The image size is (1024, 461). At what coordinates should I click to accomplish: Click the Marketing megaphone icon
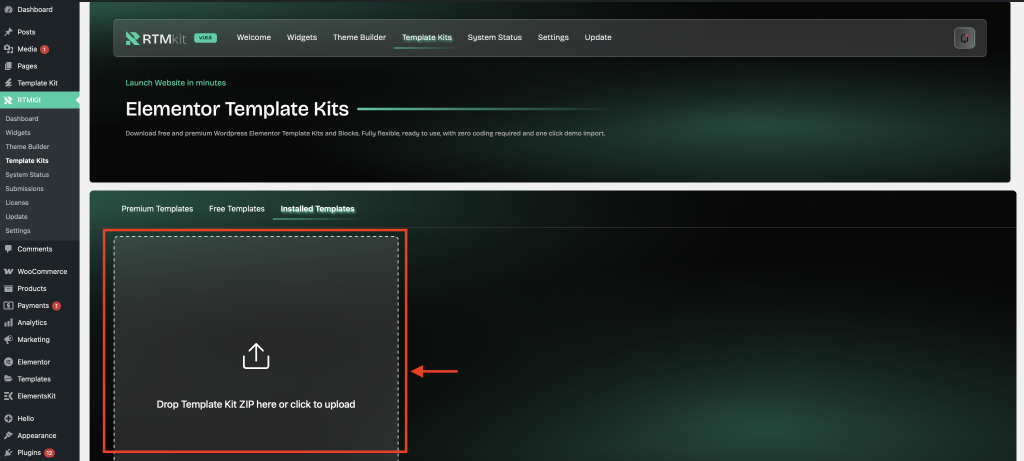click(x=8, y=340)
